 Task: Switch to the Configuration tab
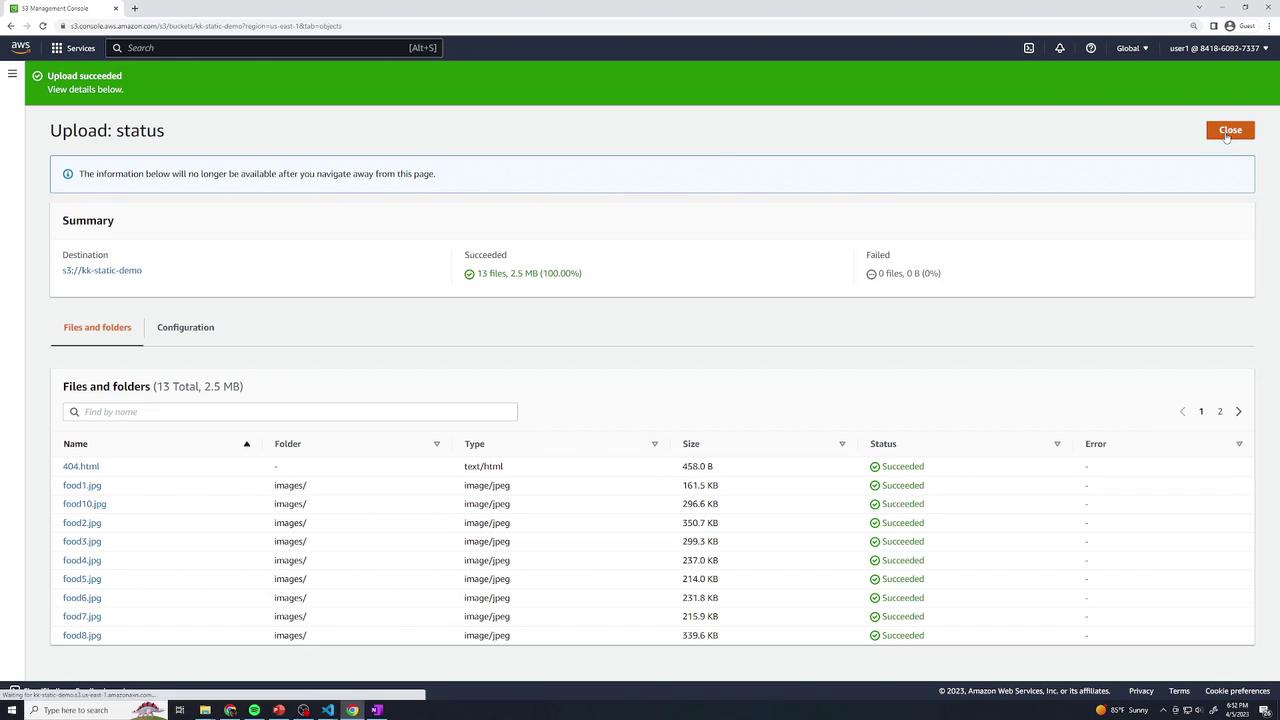click(x=185, y=328)
